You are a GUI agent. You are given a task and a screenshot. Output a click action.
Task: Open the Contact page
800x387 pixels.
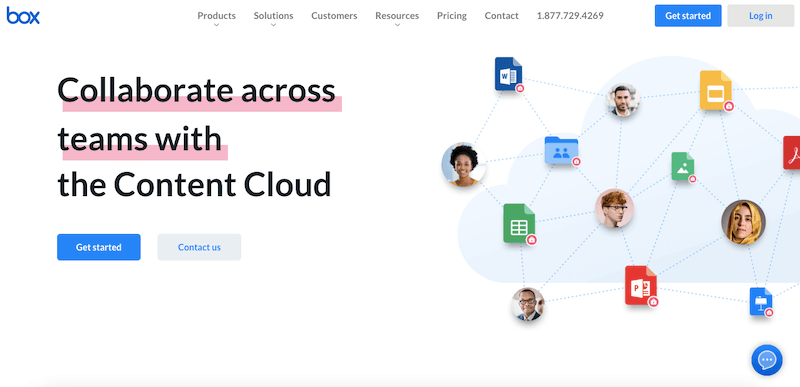pos(502,16)
